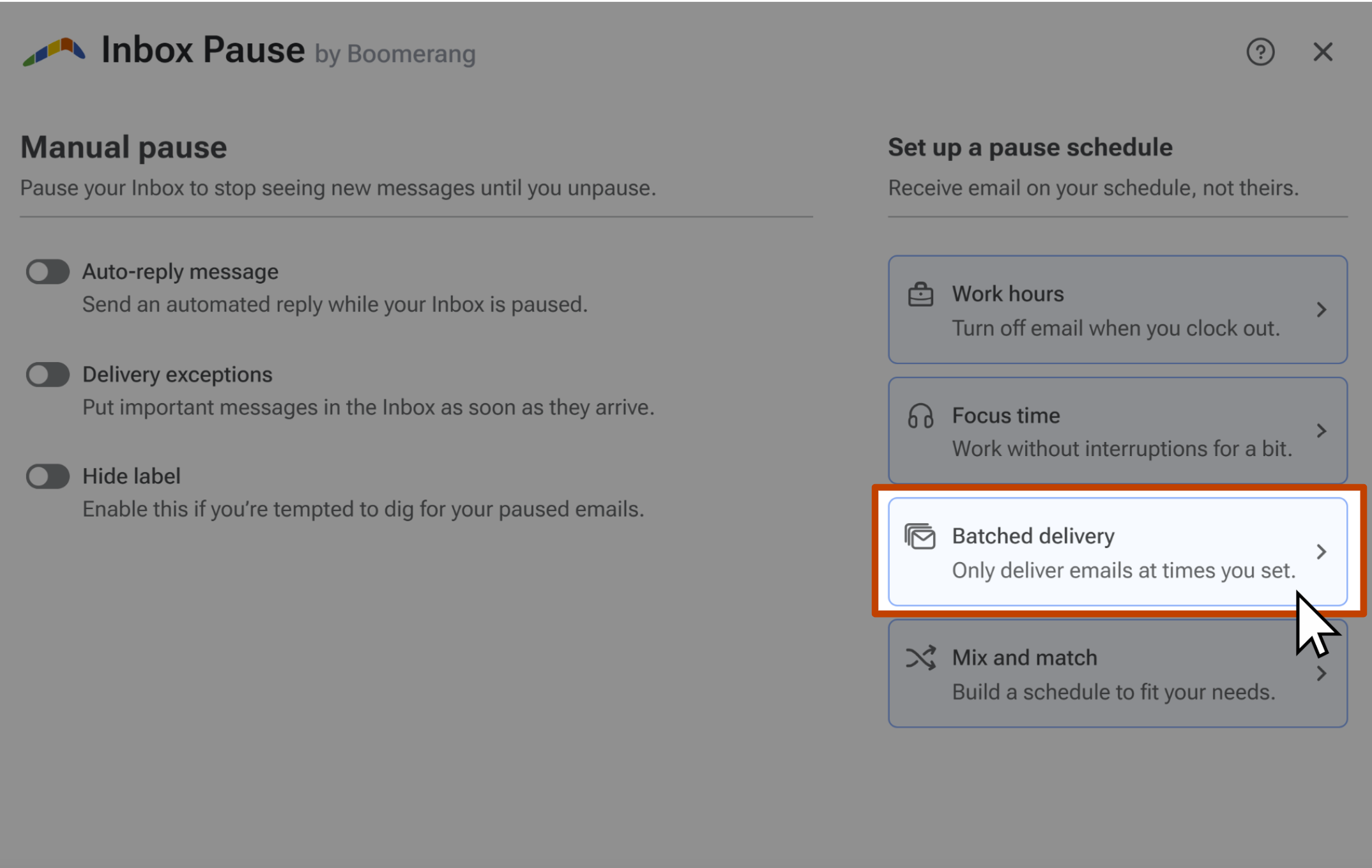This screenshot has height=868, width=1372.
Task: Click the Hide label text
Action: click(x=132, y=476)
